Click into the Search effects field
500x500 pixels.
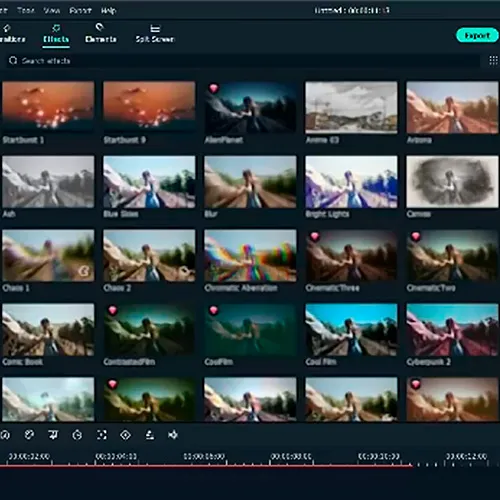click(243, 61)
